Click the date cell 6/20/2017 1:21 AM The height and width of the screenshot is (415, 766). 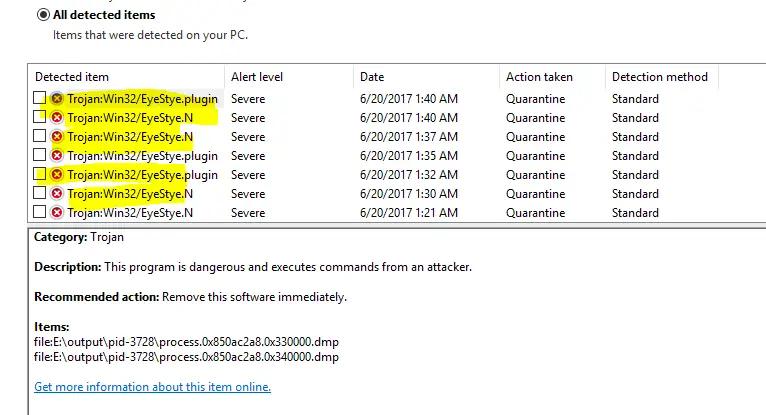(x=409, y=213)
